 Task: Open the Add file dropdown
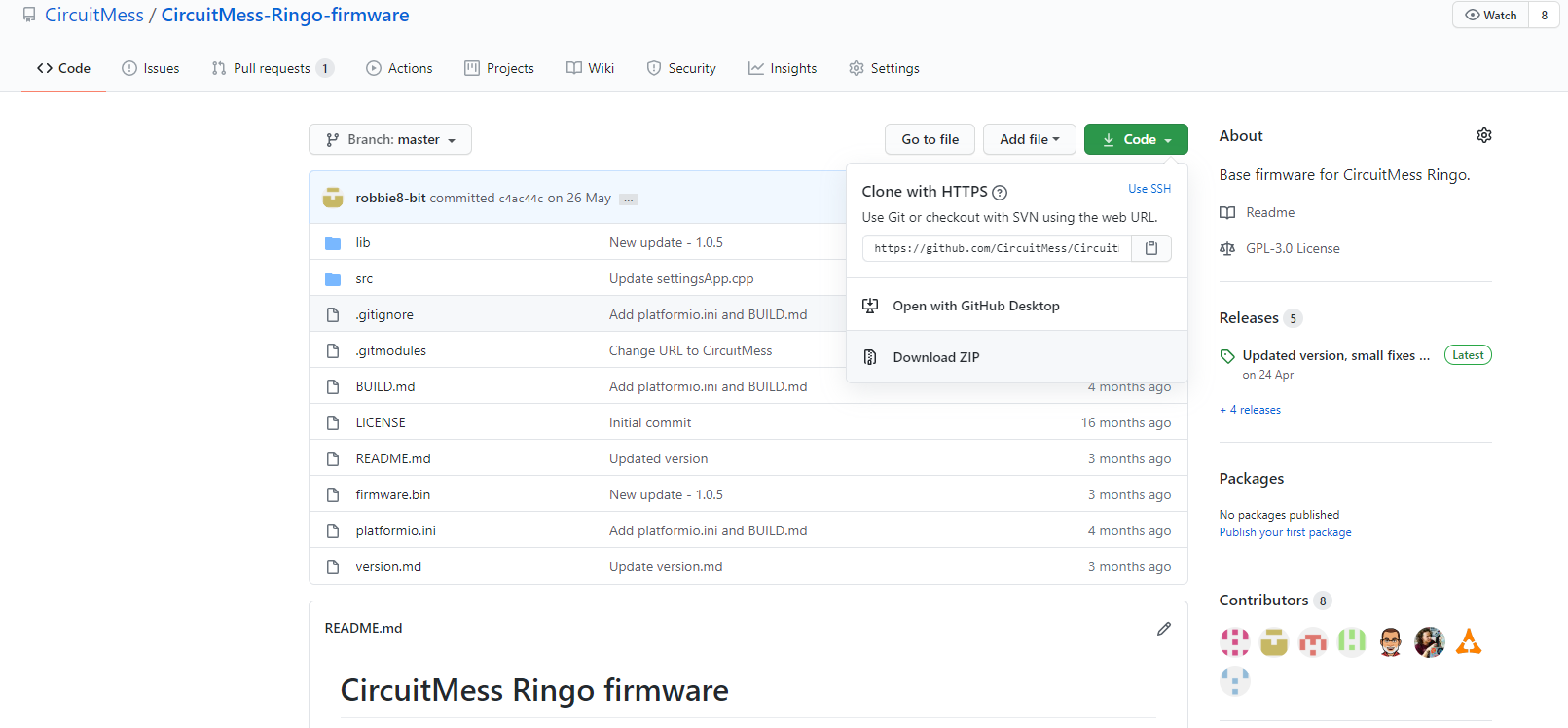coord(1029,139)
